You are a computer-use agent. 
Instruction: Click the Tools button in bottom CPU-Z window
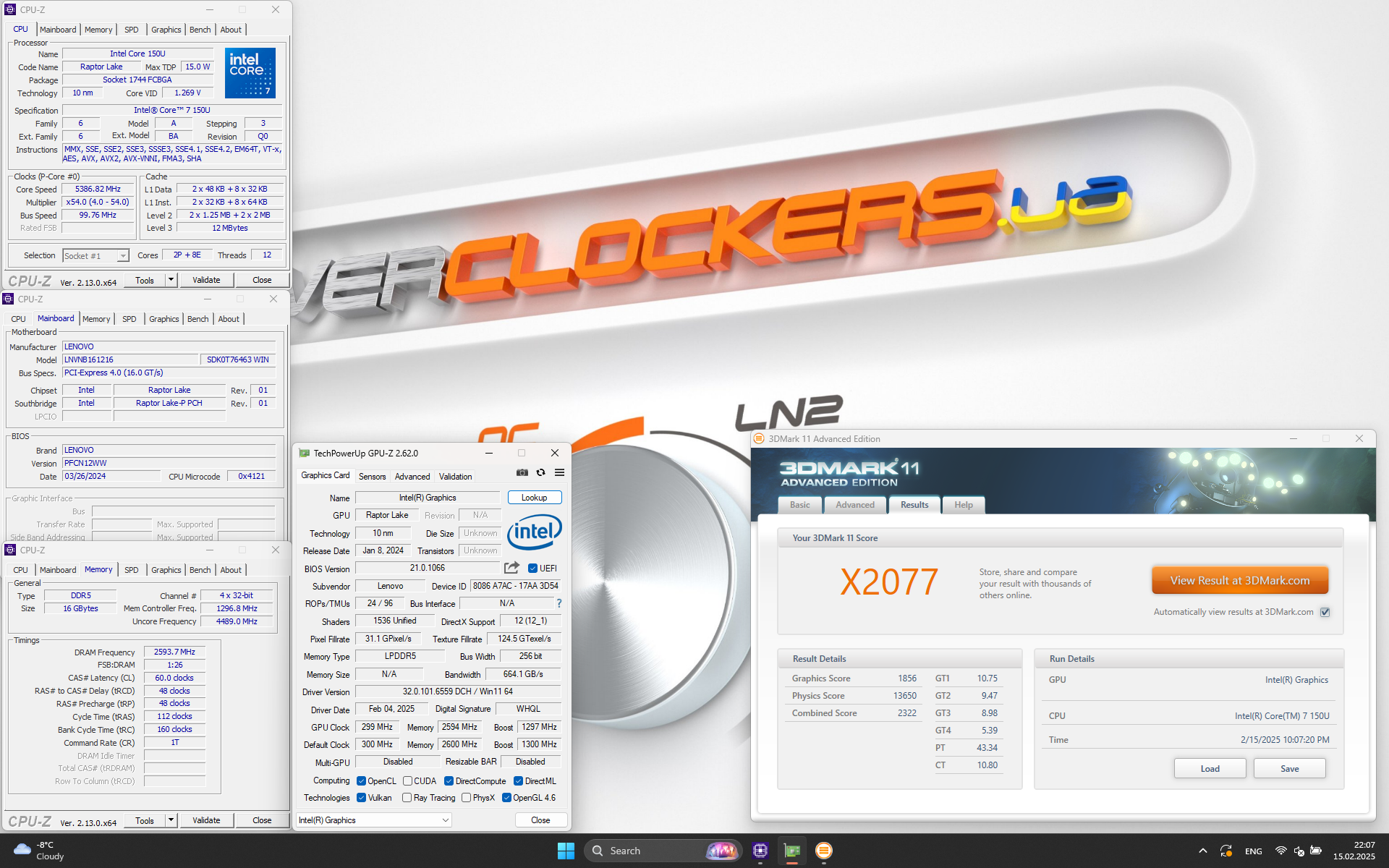(x=145, y=820)
